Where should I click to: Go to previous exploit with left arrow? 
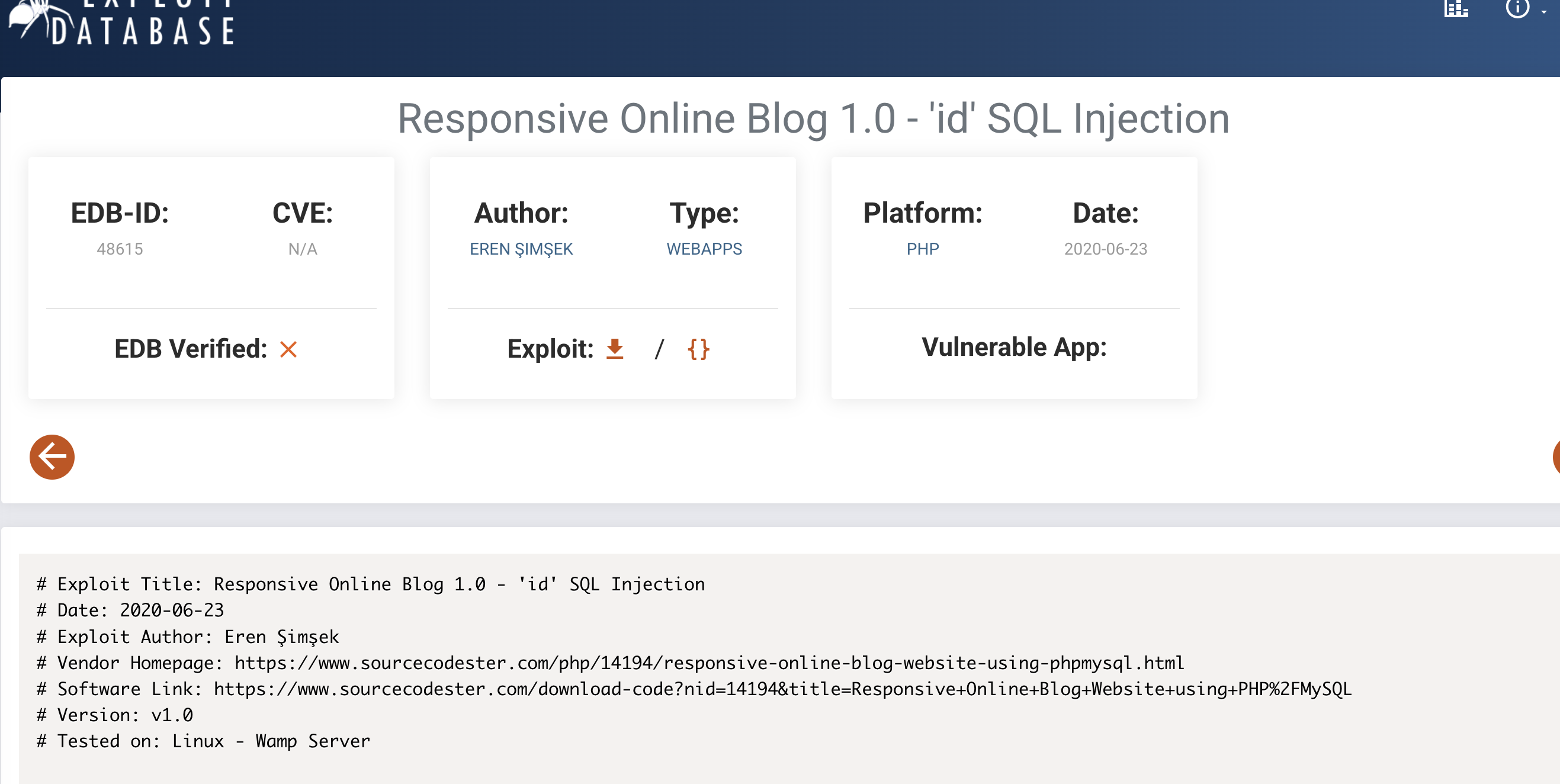[52, 457]
